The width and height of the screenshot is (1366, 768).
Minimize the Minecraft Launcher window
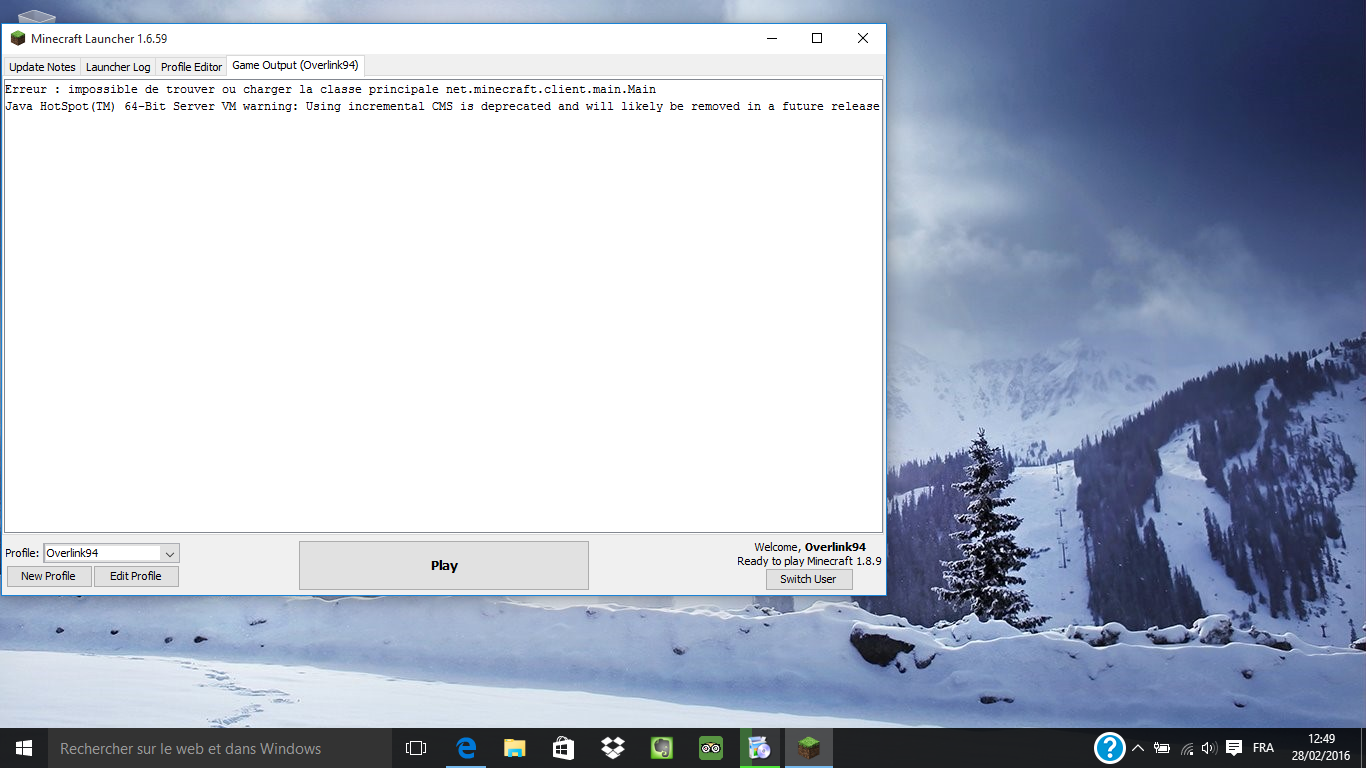coord(771,38)
